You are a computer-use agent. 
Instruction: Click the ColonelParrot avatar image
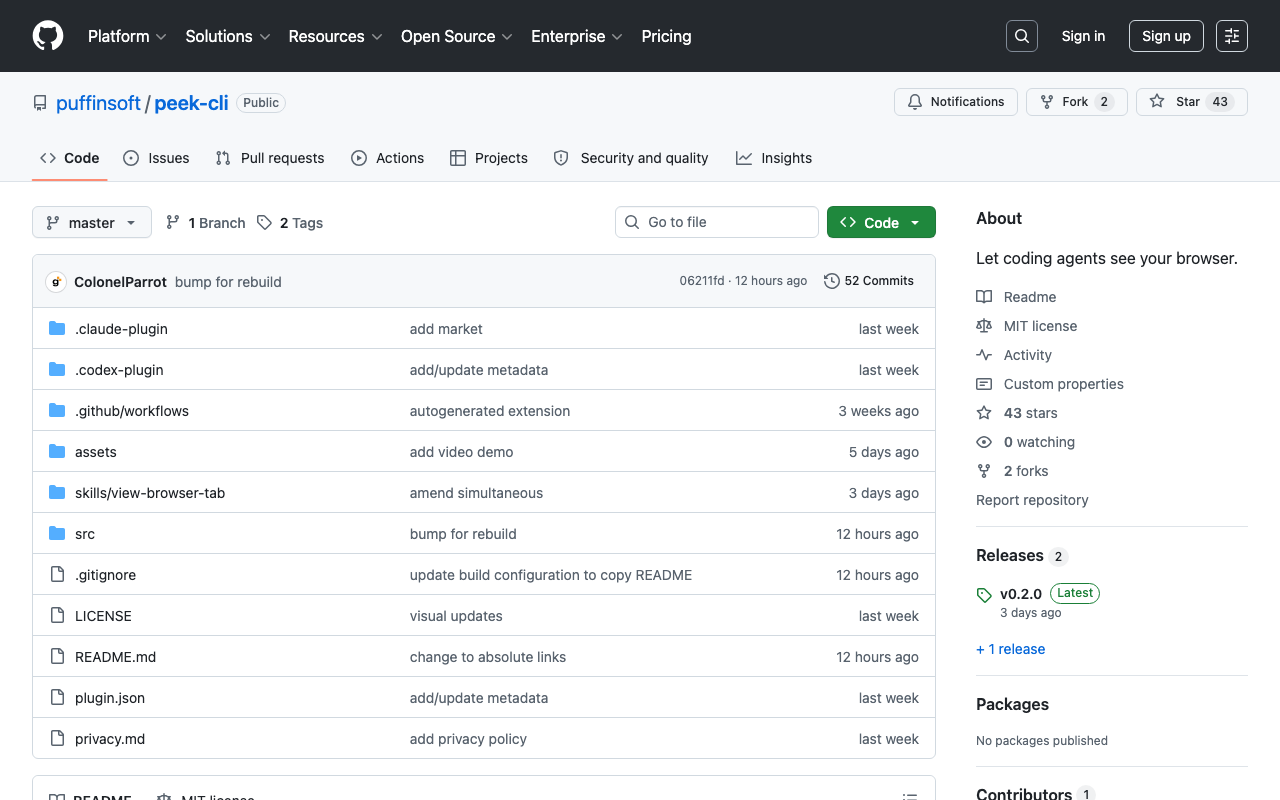(56, 282)
